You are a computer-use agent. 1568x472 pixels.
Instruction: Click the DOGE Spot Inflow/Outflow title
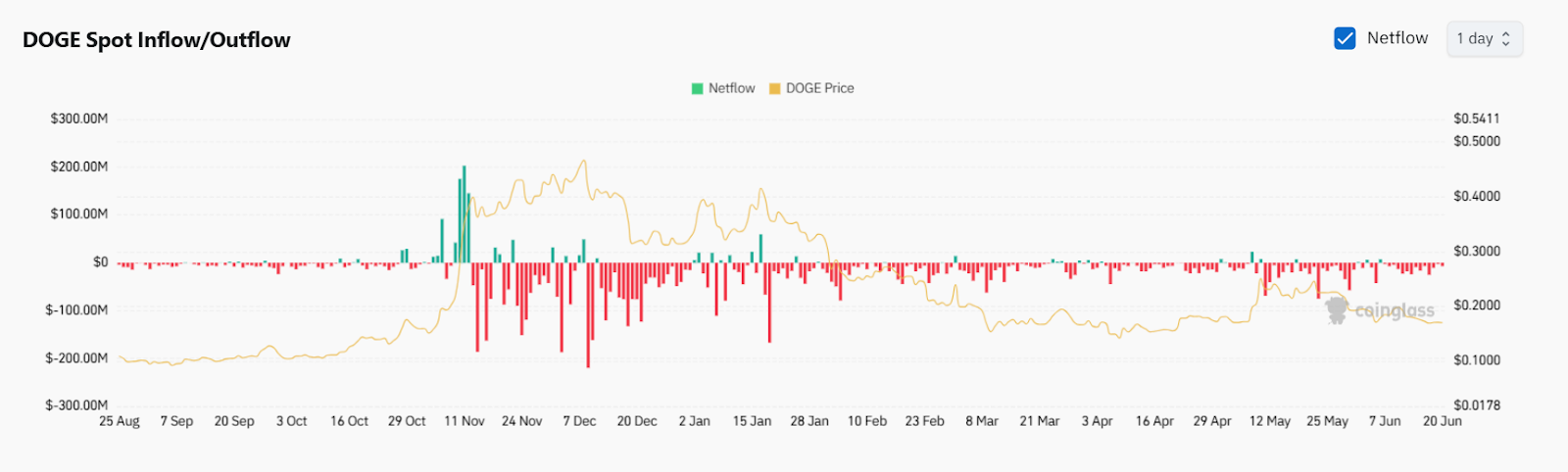157,40
